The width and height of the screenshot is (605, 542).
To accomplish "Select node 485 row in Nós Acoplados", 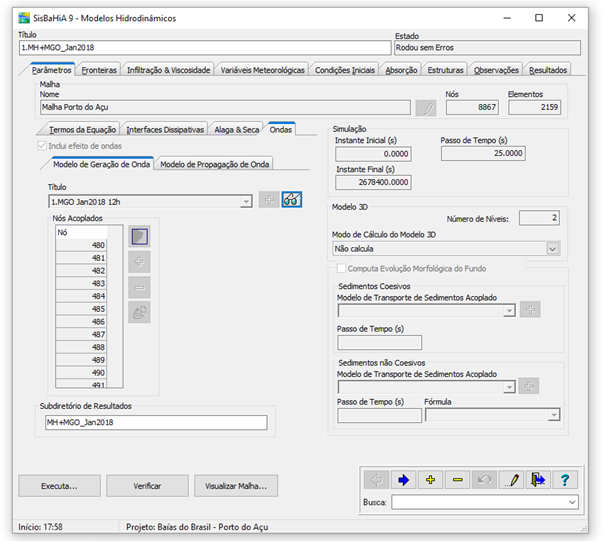I will pyautogui.click(x=81, y=309).
